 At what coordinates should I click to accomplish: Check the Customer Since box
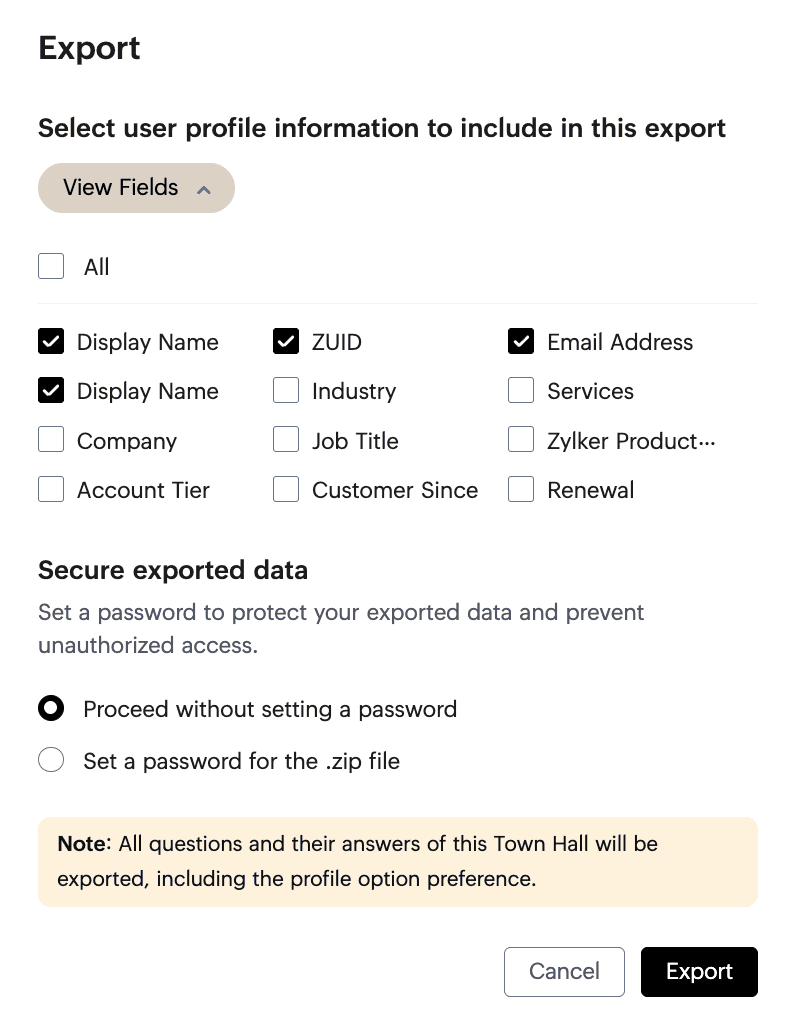(x=285, y=489)
